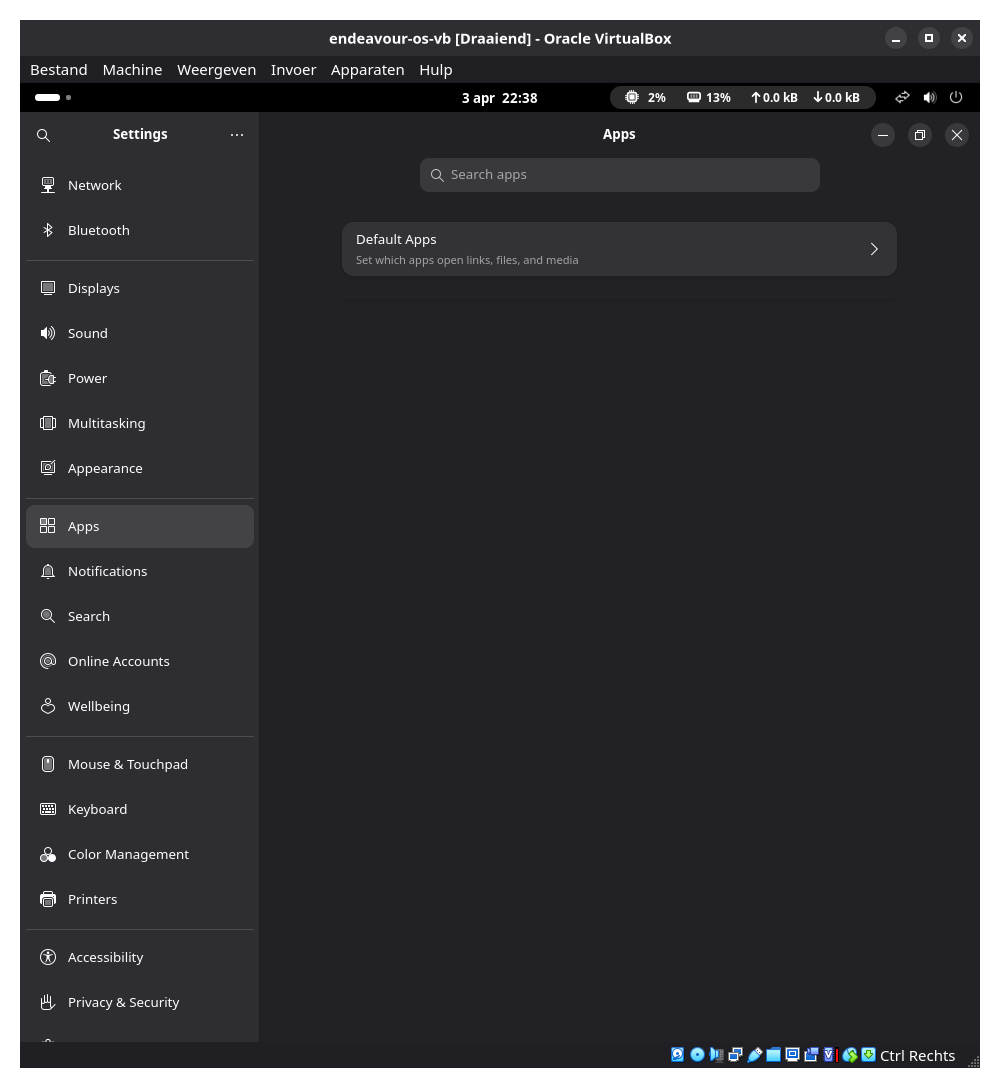This screenshot has height=1088, width=1000.
Task: Open the Settings three-dot menu
Action: click(x=237, y=134)
